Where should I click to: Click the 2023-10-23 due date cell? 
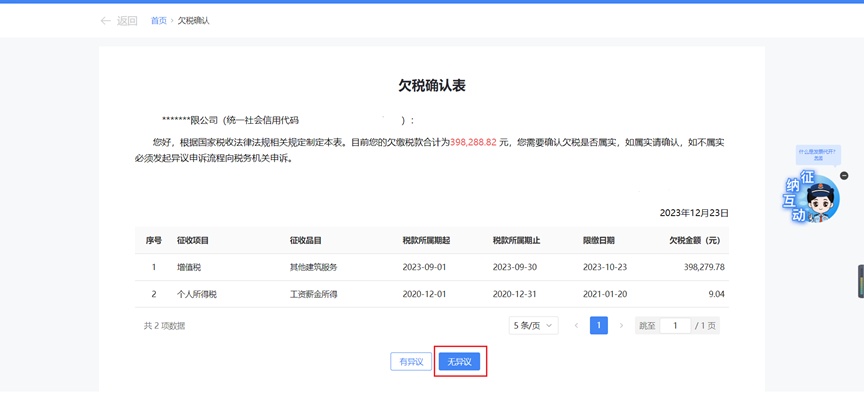pos(605,267)
